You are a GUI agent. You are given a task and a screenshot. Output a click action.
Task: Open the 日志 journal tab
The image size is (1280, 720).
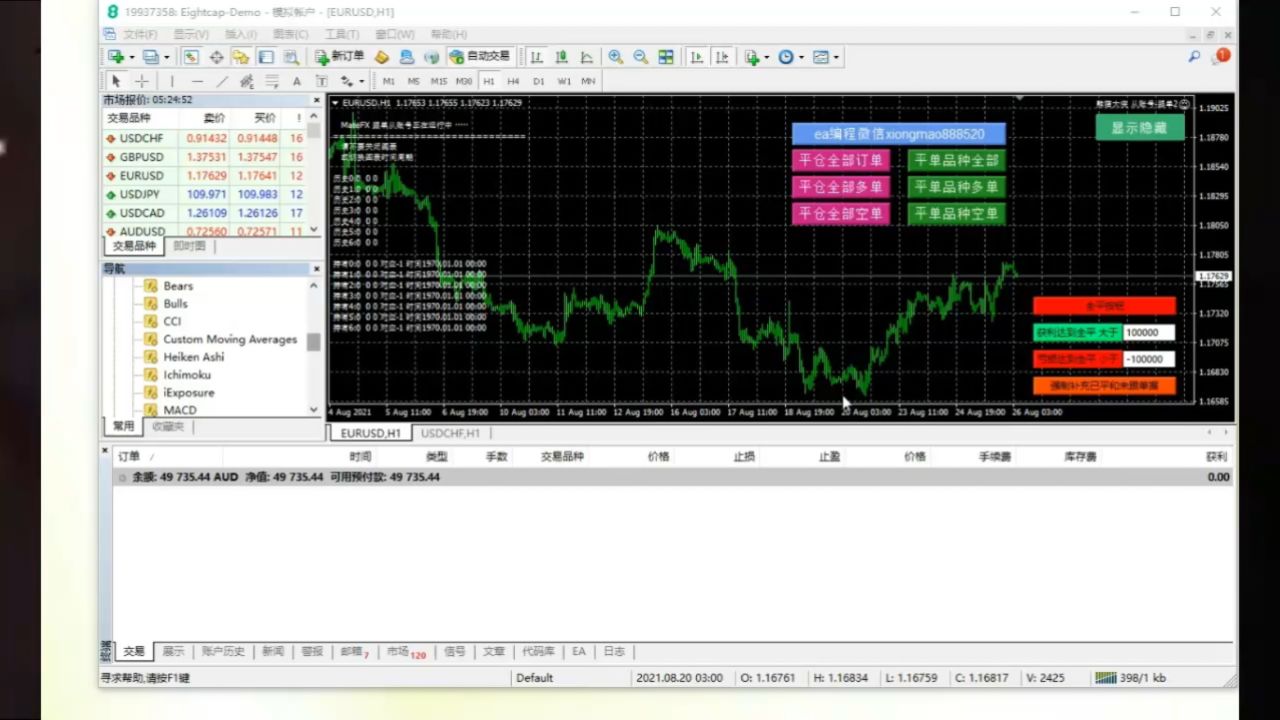pos(614,651)
